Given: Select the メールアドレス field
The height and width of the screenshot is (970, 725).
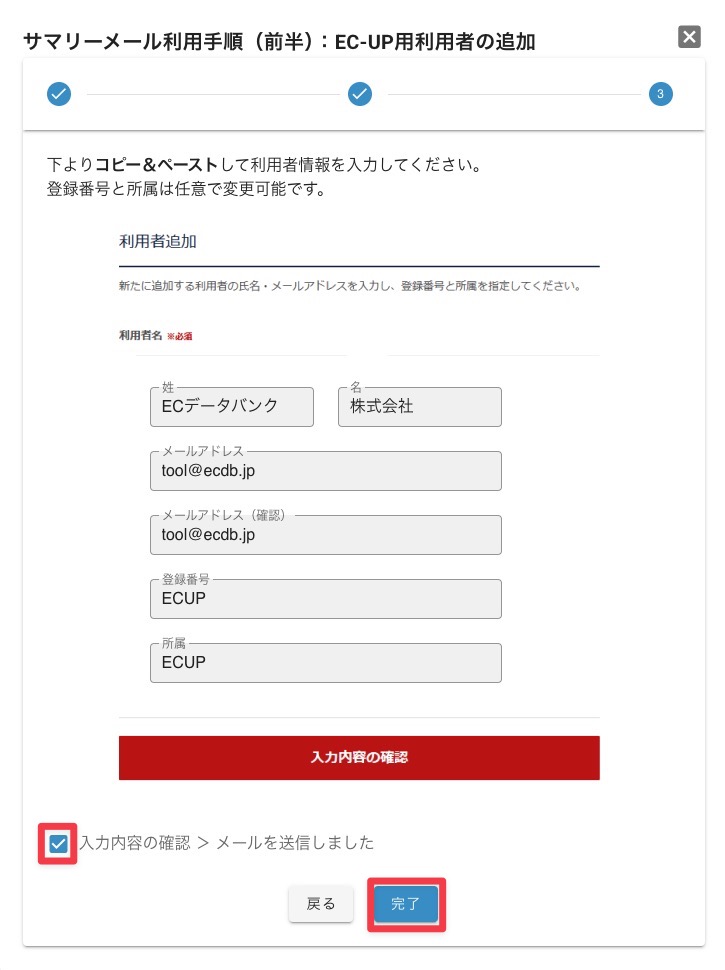Looking at the screenshot, I should (x=325, y=471).
